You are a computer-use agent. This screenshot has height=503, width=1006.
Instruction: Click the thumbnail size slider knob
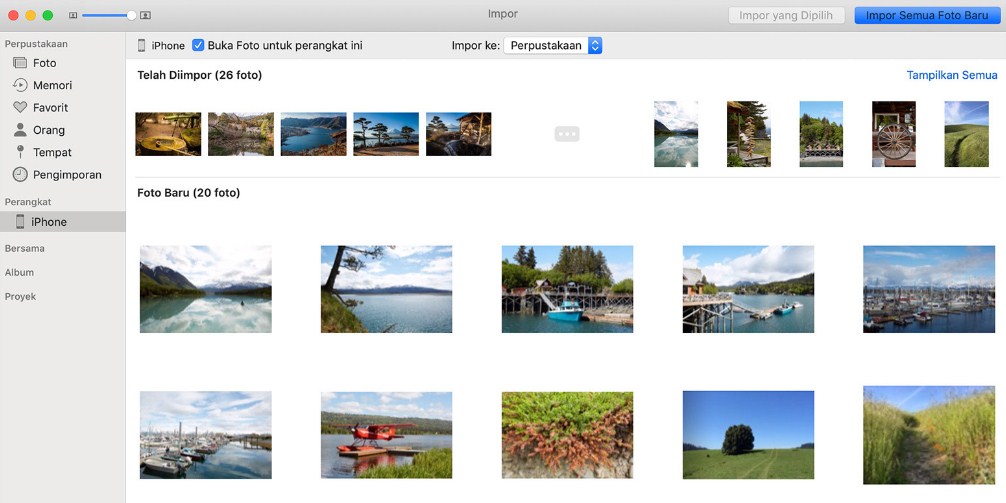point(131,16)
